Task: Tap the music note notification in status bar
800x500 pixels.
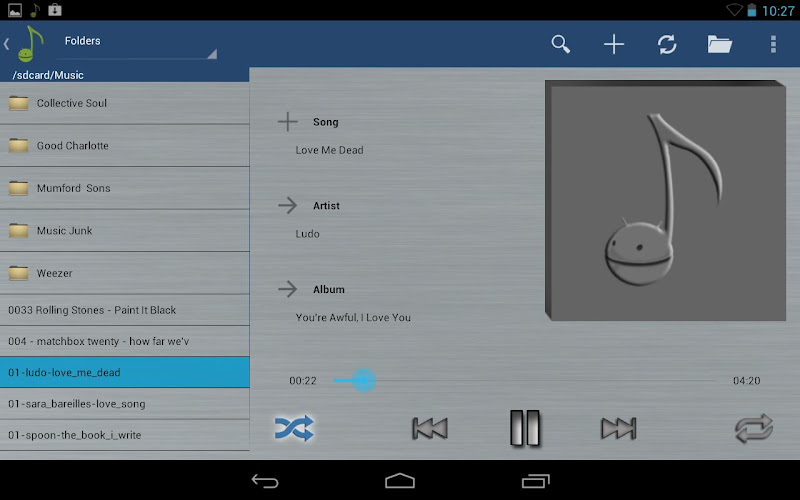Action: tap(35, 10)
